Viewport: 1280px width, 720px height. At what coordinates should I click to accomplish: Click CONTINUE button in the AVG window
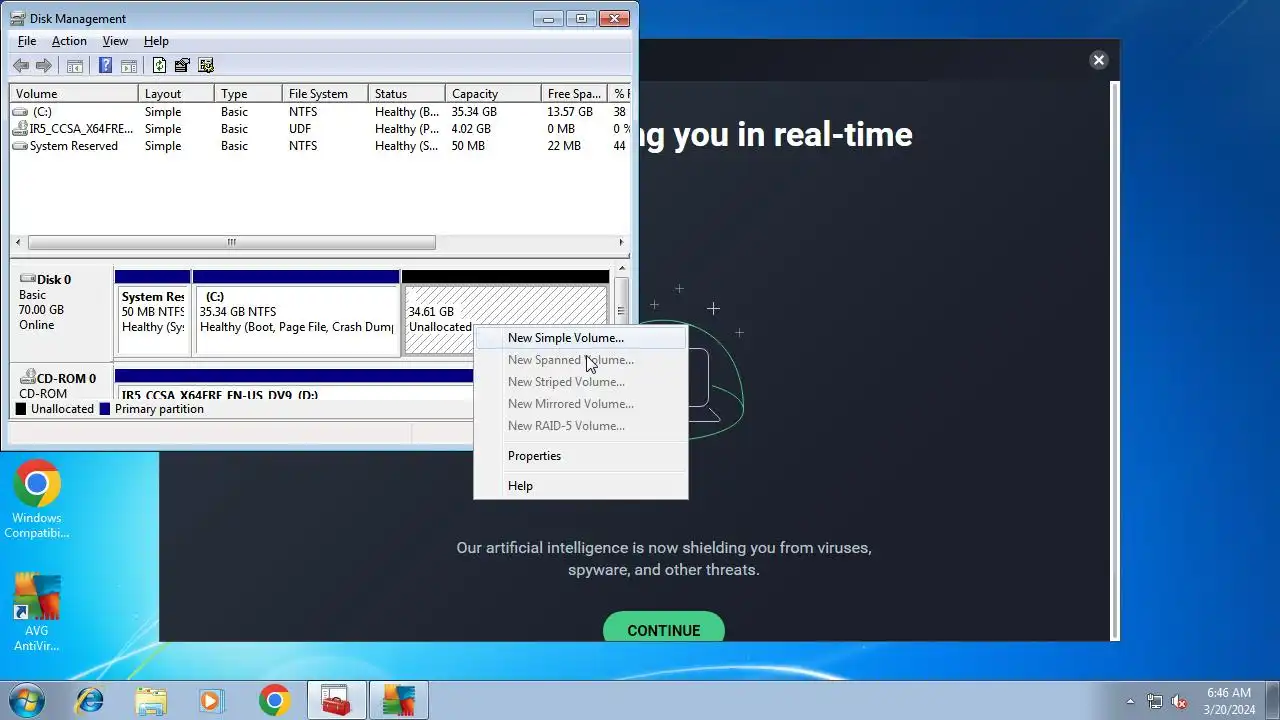[664, 628]
